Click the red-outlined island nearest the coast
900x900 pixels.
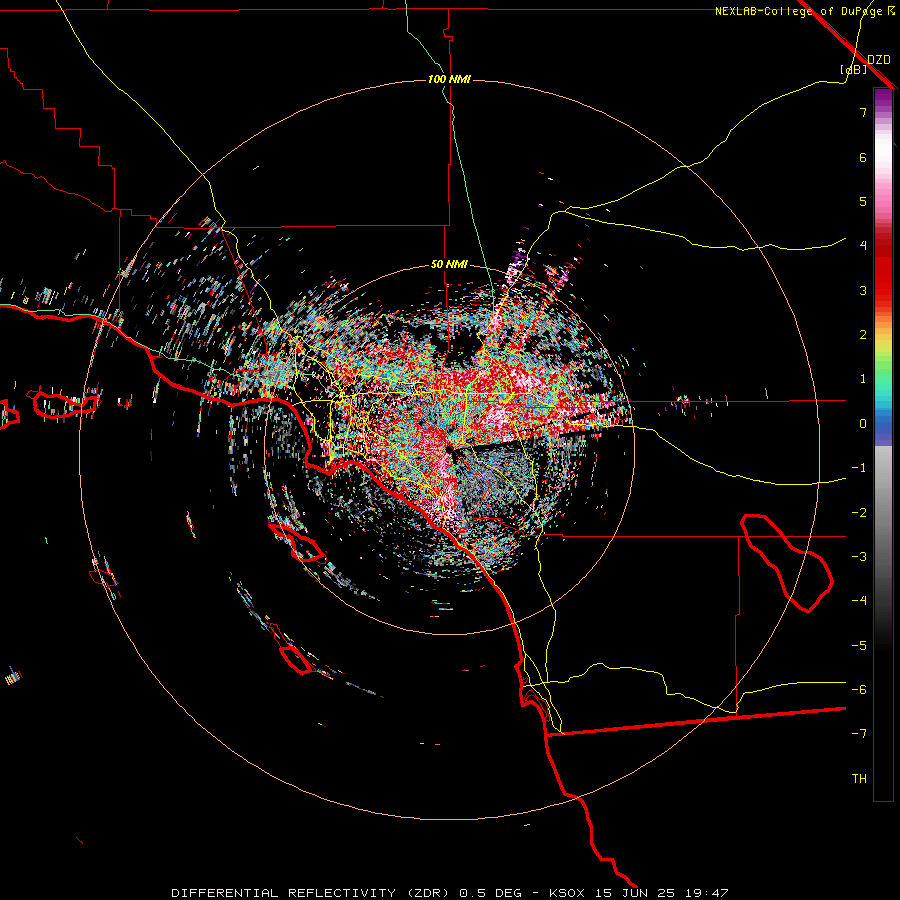[297, 542]
